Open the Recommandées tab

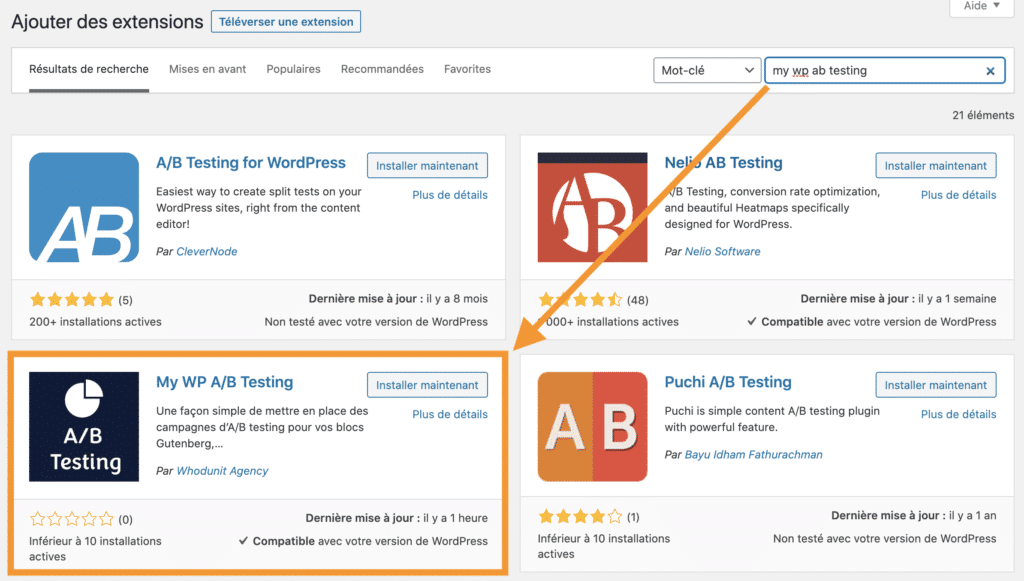pos(382,69)
